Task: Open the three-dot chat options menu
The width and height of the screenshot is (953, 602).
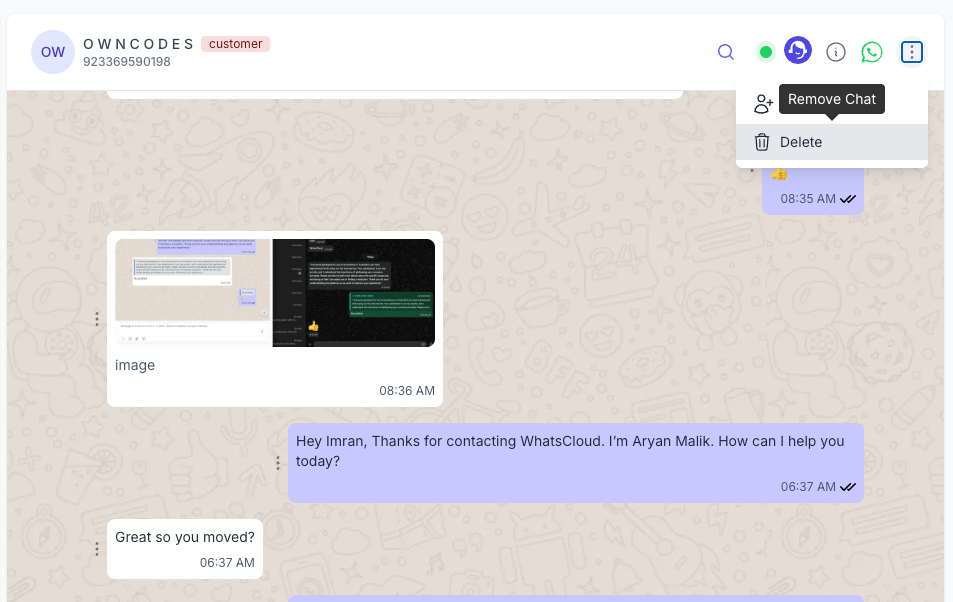Action: click(911, 51)
